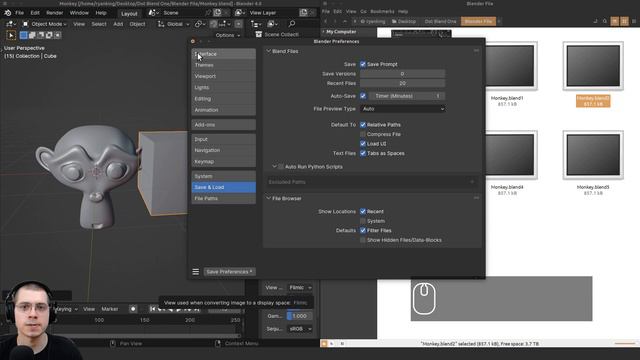Open the scene browse icon beside Scene
The height and width of the screenshot is (360, 640).
click(x=153, y=13)
